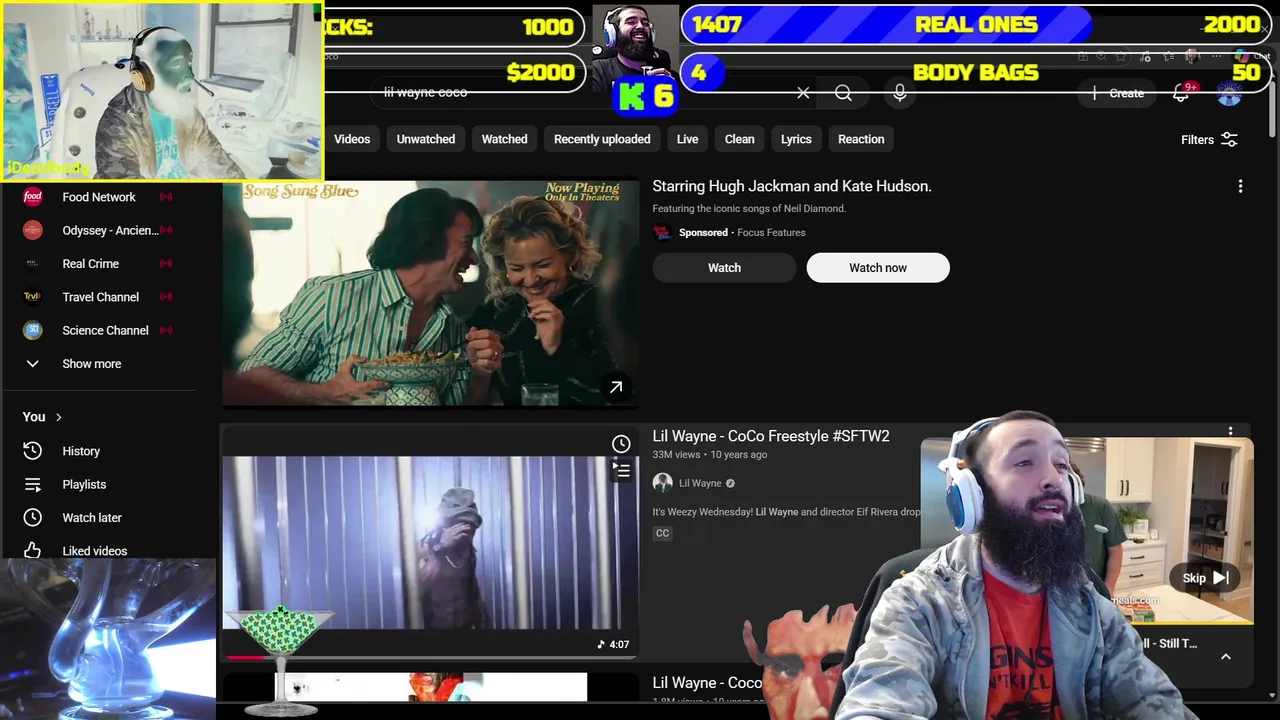Select the Videos filter chip
Viewport: 1280px width, 720px height.
click(x=351, y=139)
